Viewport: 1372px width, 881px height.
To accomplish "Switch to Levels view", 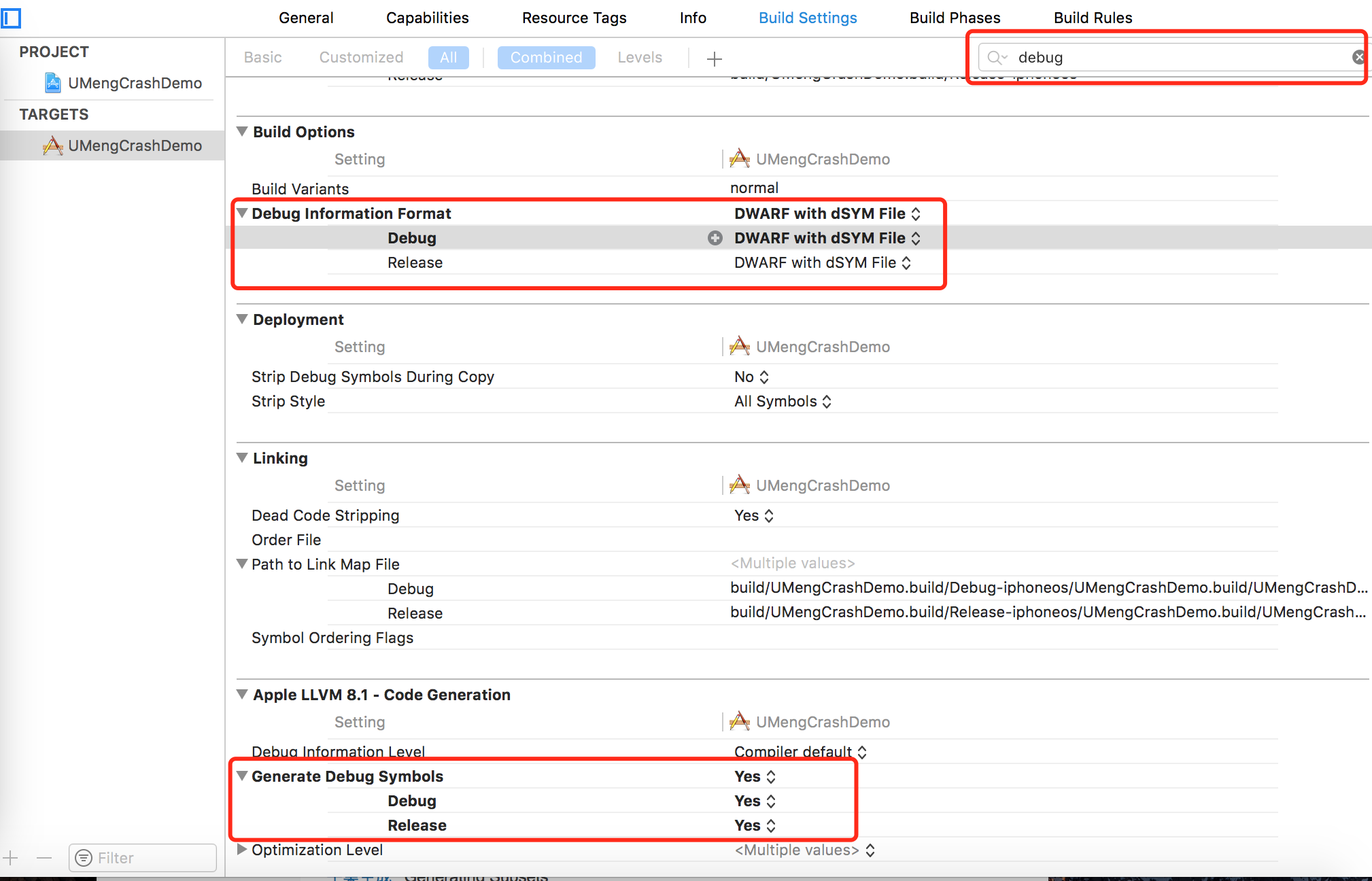I will click(x=640, y=57).
